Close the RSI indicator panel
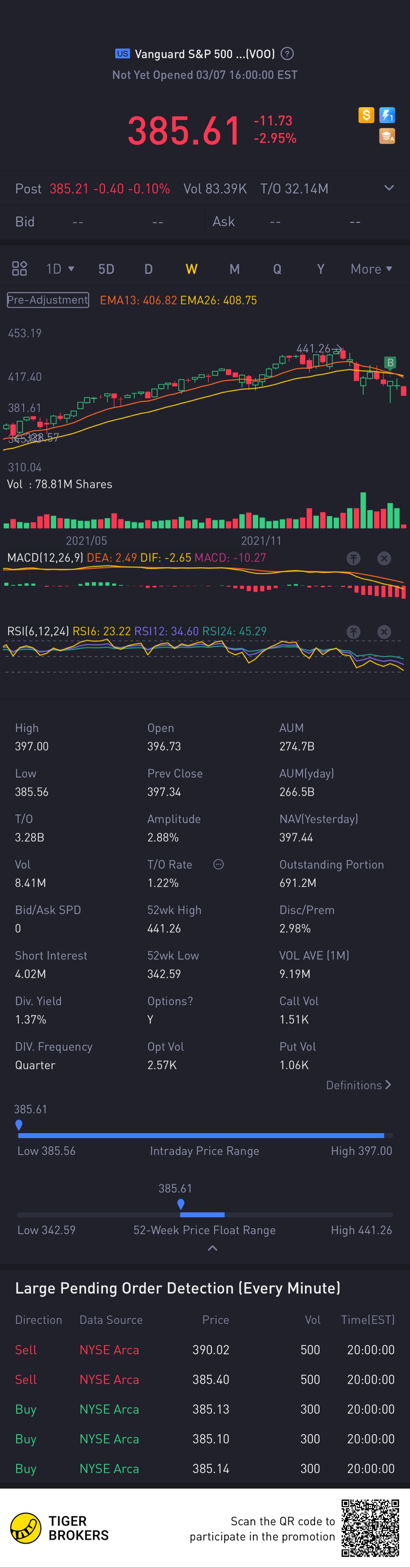The image size is (410, 1568). click(384, 632)
